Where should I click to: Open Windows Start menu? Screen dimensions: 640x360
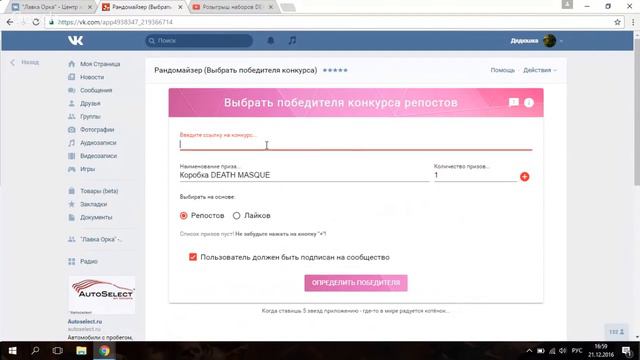tap(12, 351)
